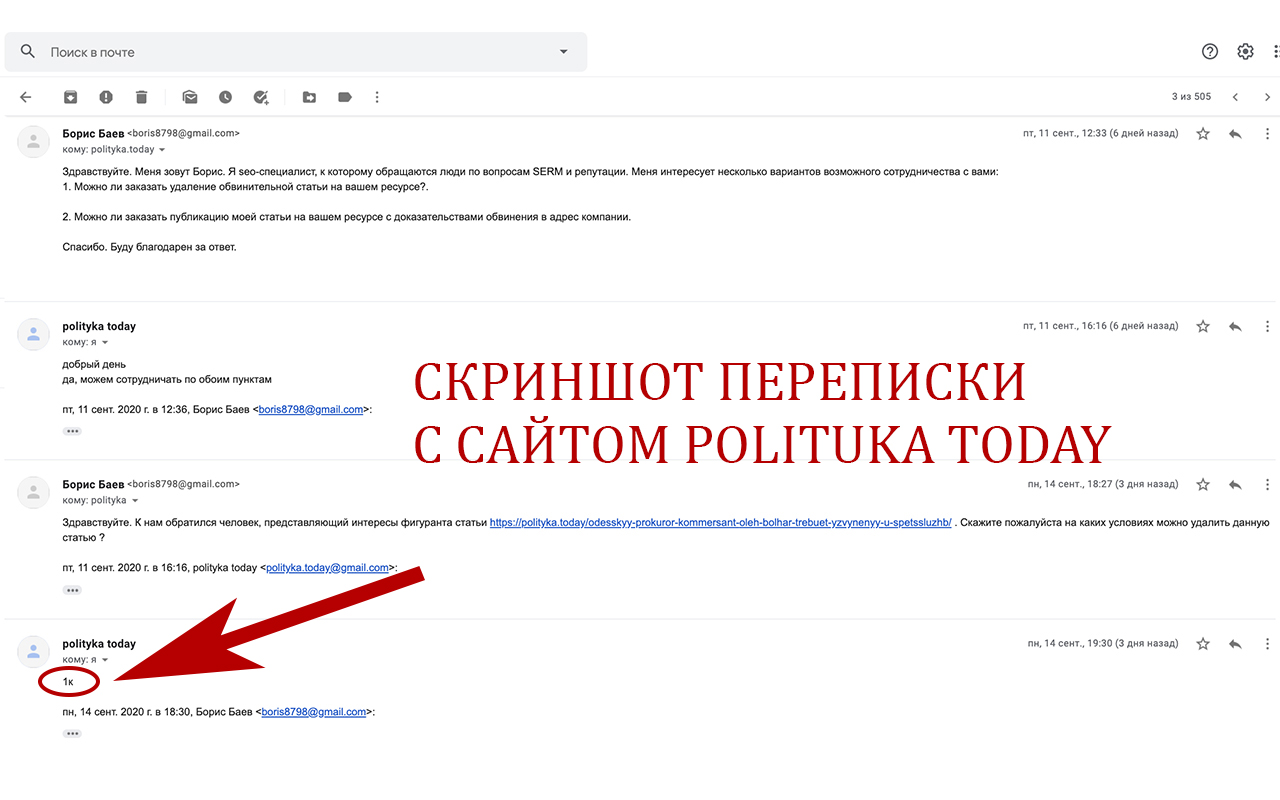Show older conversation arrow
The image size is (1280, 800).
[x=1267, y=97]
